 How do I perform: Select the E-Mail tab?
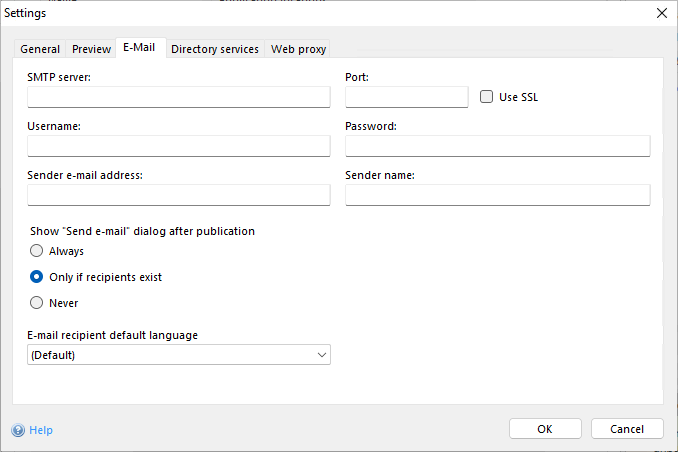click(x=139, y=48)
